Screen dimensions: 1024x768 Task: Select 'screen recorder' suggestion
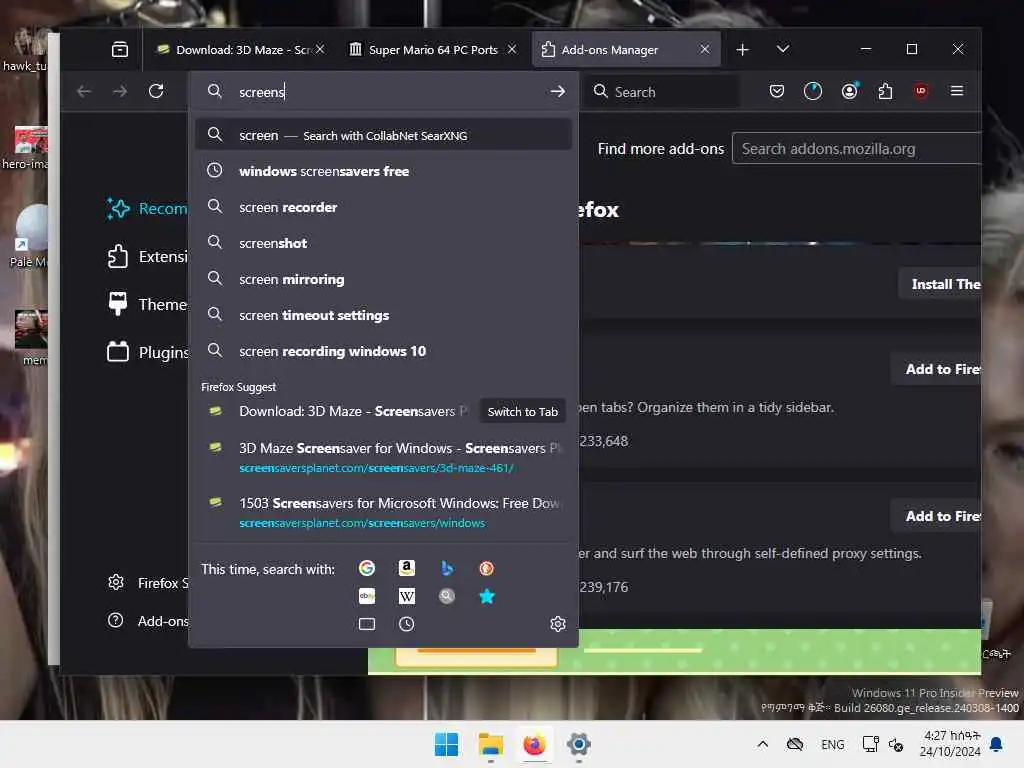[x=383, y=207]
